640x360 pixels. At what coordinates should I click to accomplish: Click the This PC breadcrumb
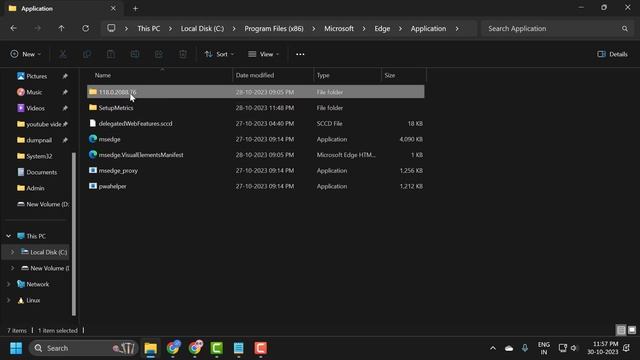149,29
